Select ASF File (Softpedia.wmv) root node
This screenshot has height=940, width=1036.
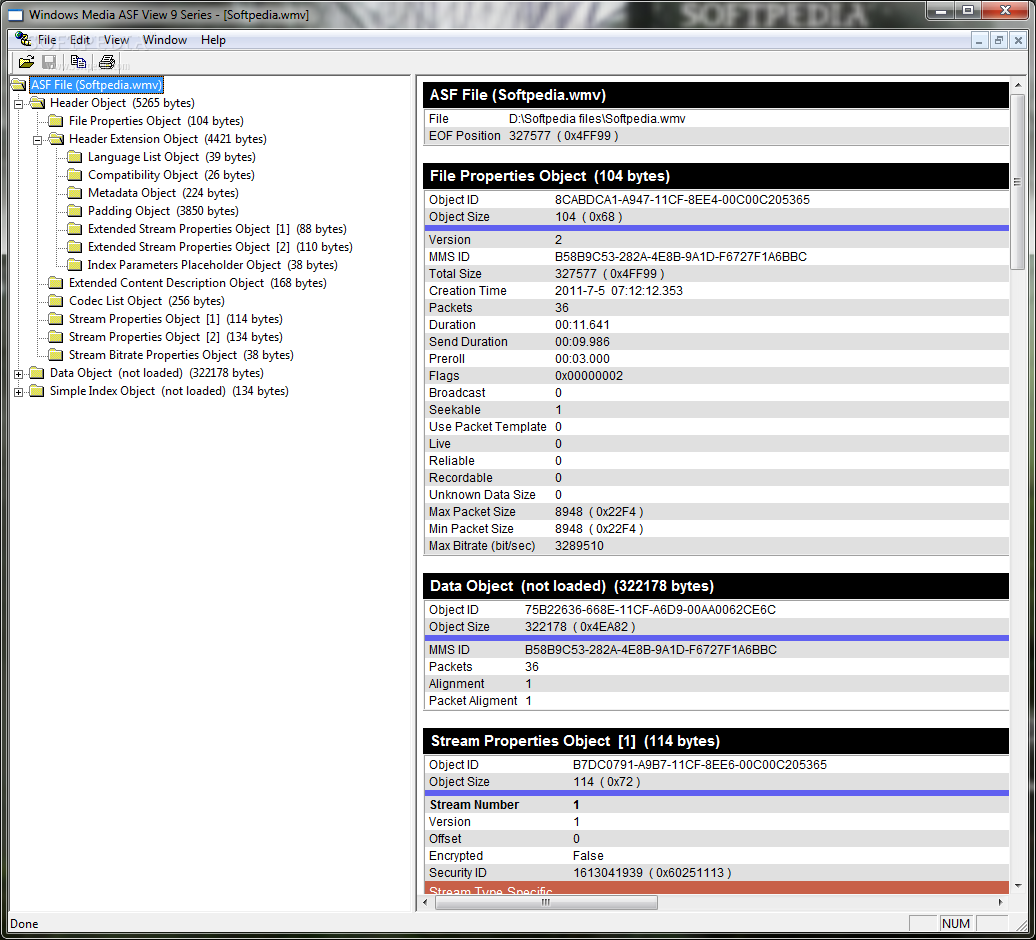pos(96,85)
